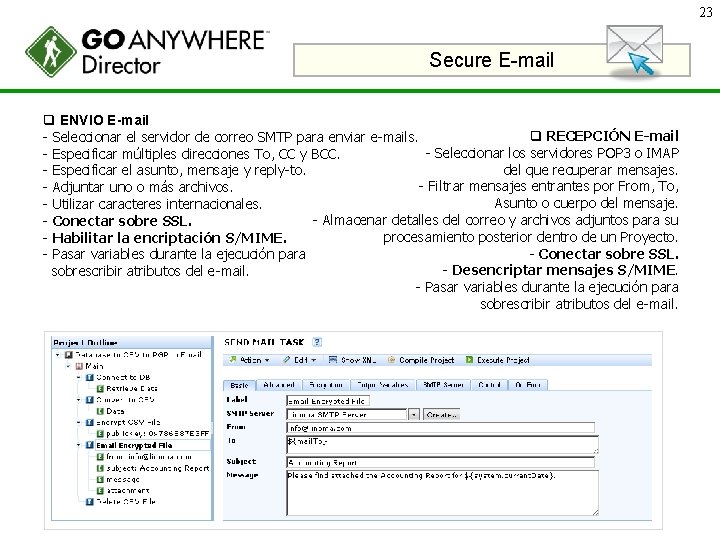Click the Execute Project button label
This screenshot has height=540, width=720.
click(503, 360)
